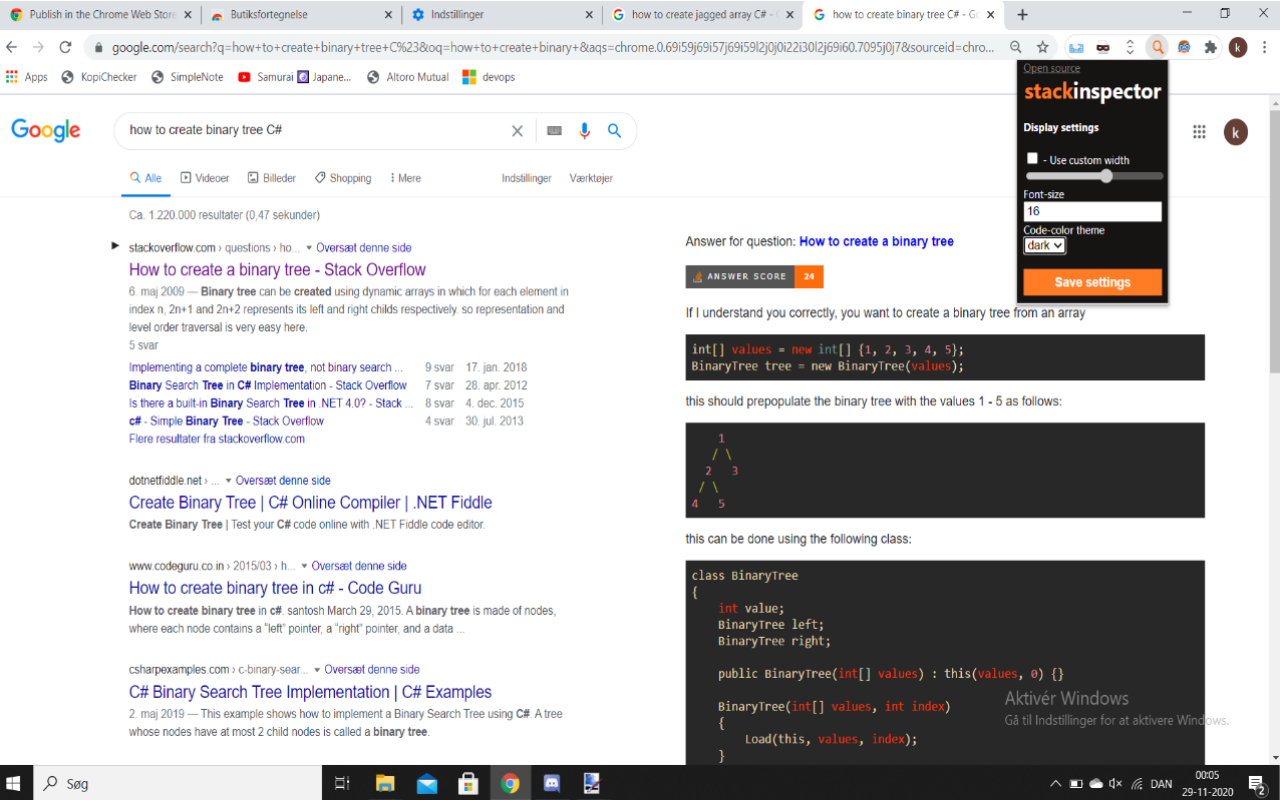
Task: Open the Apps bookmark shortcut
Action: pos(27,77)
